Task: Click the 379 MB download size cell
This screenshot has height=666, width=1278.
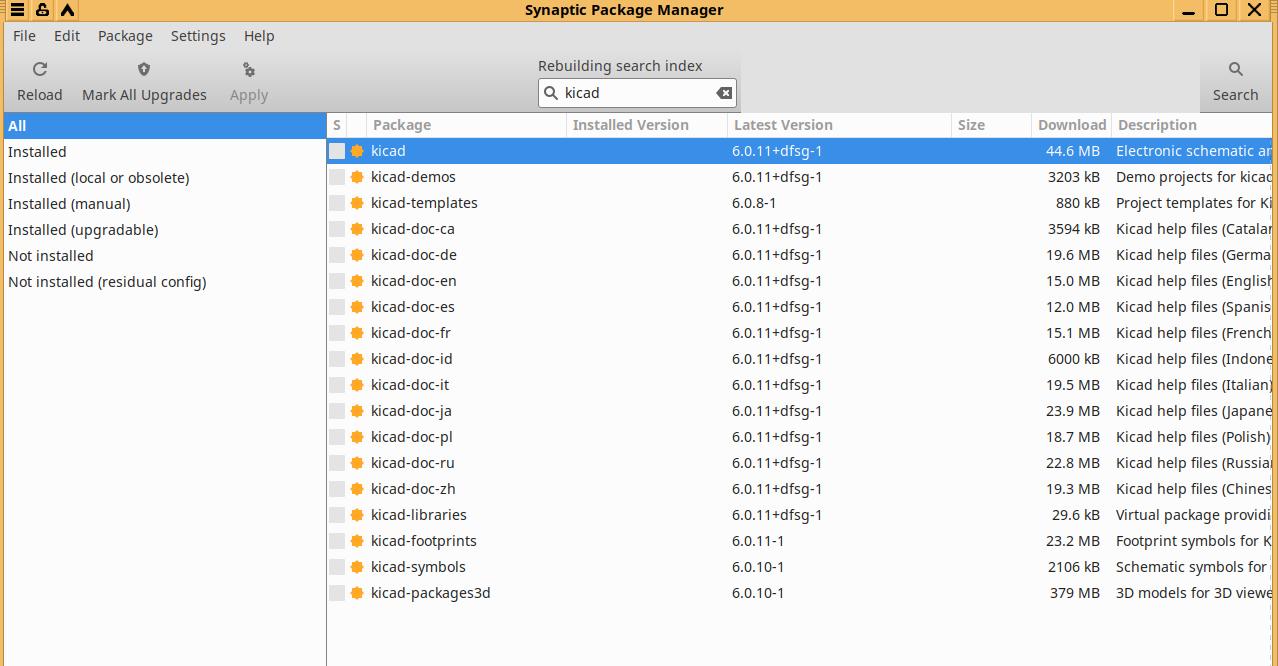Action: (x=1075, y=593)
